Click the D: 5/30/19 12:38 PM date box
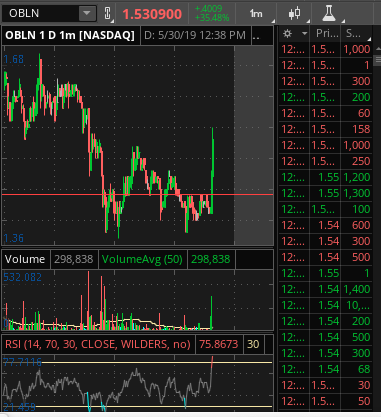Image resolution: width=381 pixels, height=417 pixels. tap(195, 35)
